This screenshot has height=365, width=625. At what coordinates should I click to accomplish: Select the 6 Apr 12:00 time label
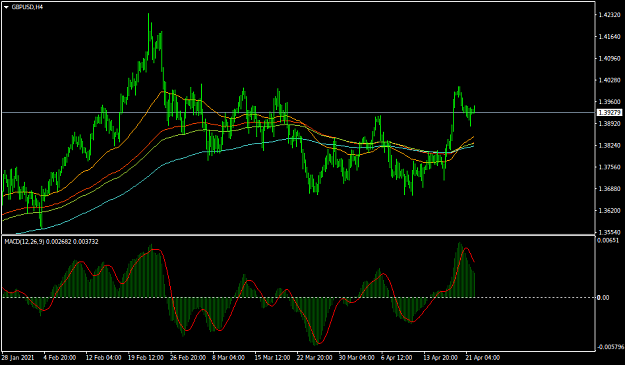[x=397, y=358]
